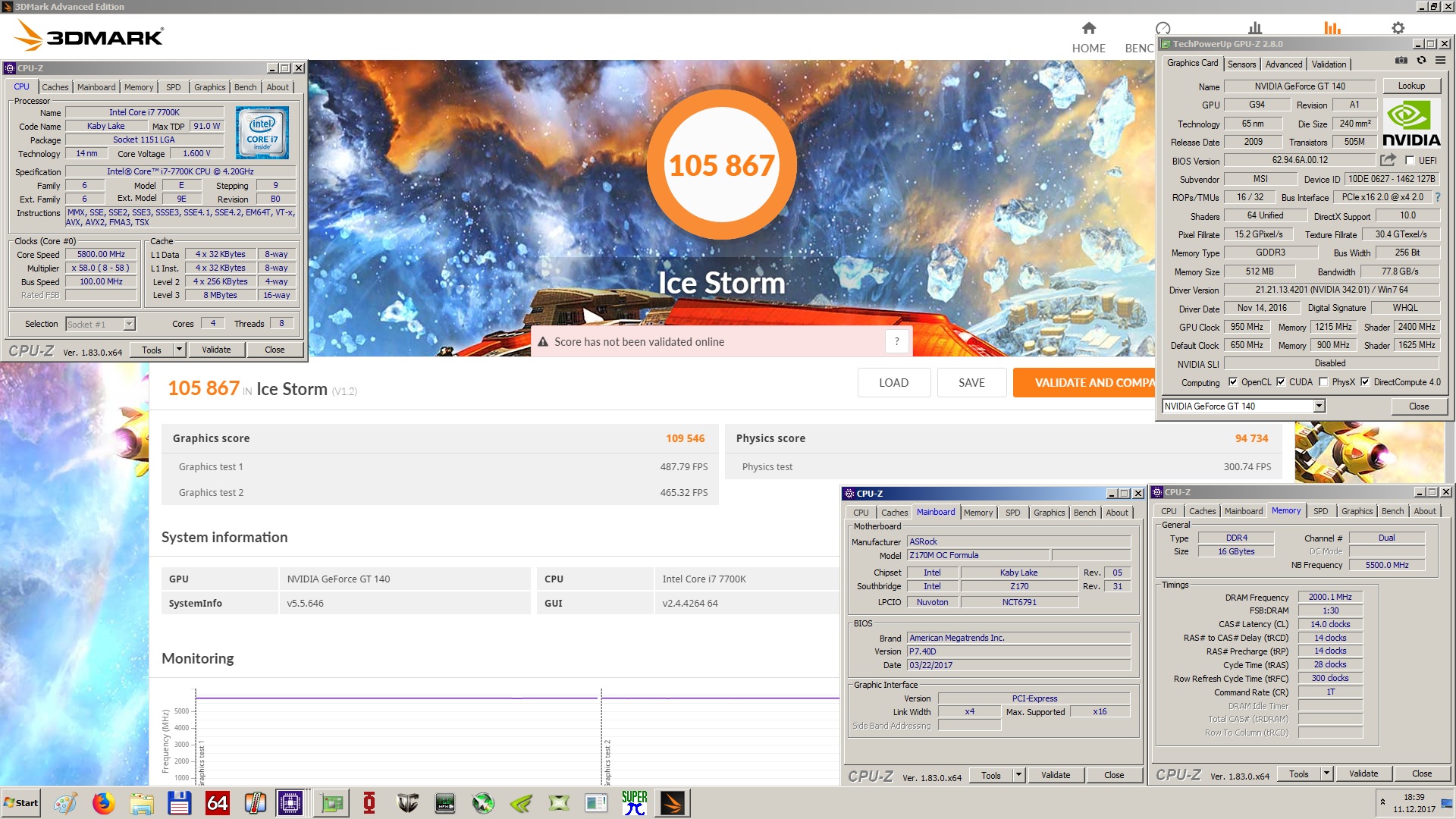This screenshot has height=819, width=1456.
Task: Open Validation tab in GPU-Z
Action: pos(1329,64)
